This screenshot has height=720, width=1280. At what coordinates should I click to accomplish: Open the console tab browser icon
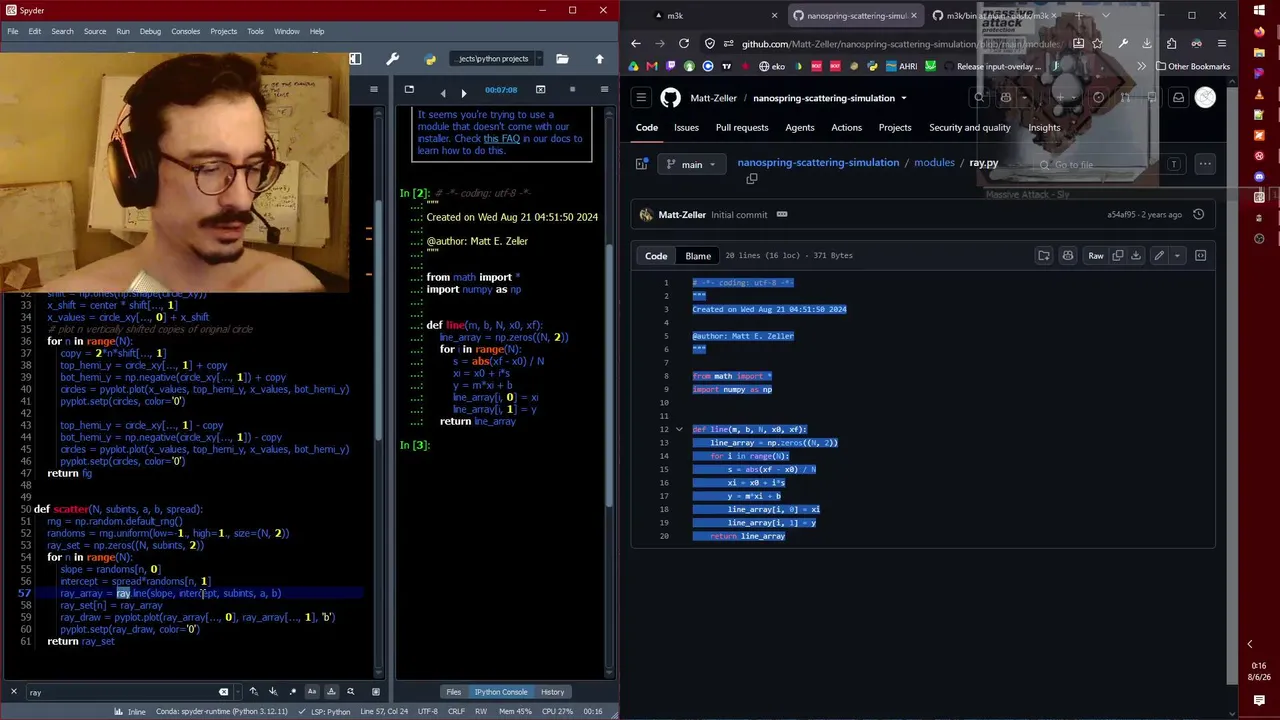coord(409,90)
